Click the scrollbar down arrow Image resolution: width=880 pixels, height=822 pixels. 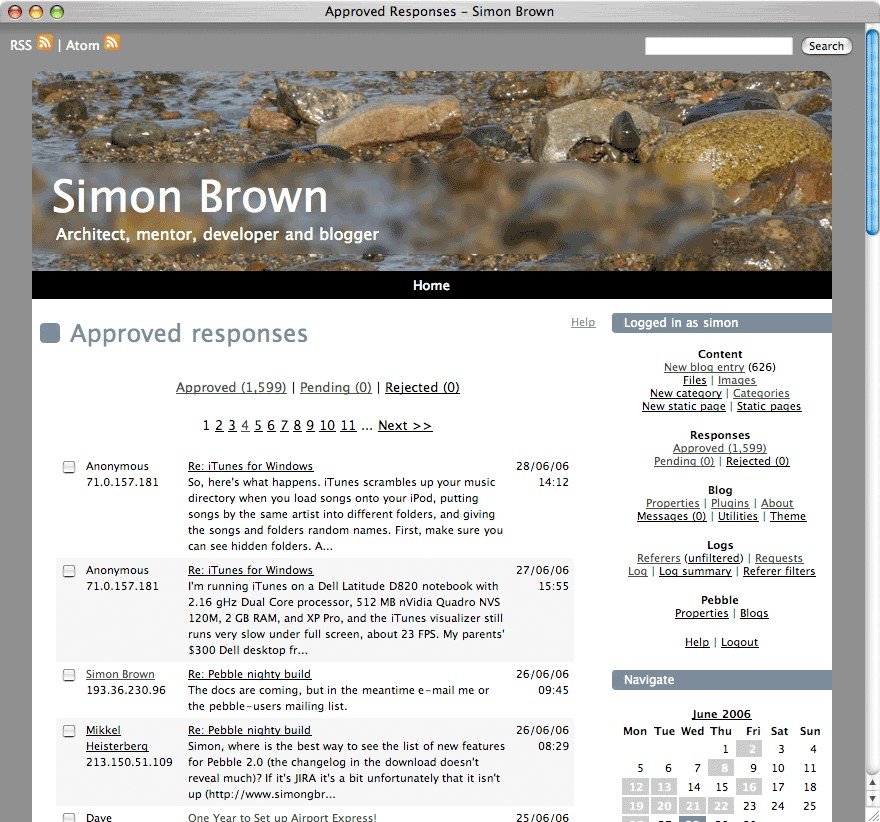point(873,798)
